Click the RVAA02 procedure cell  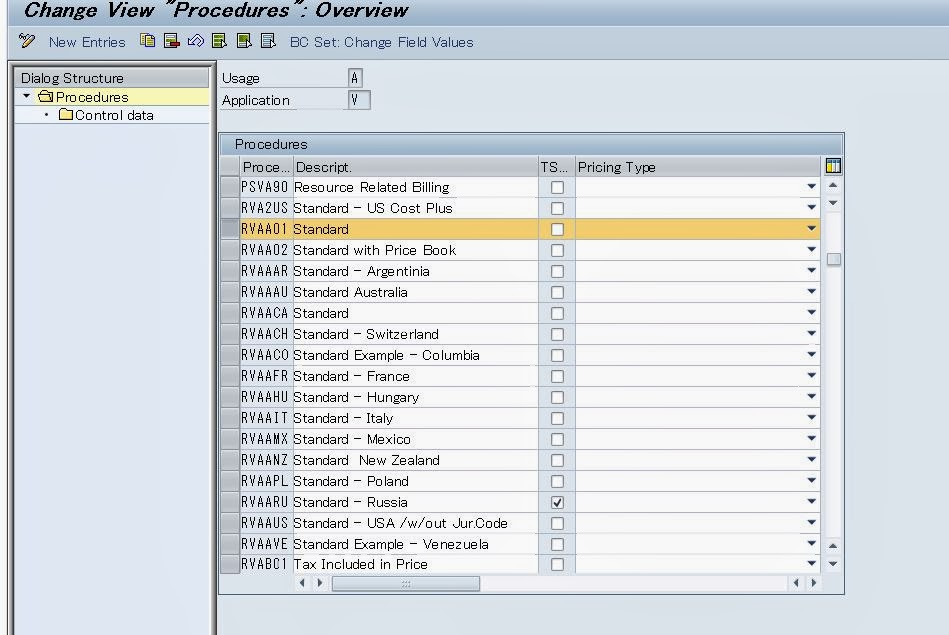(264, 251)
